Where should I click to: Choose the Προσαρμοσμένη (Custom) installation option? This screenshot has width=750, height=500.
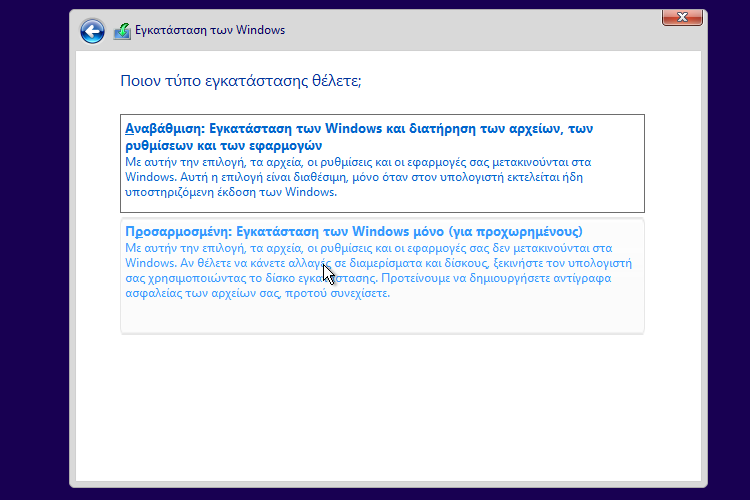(382, 276)
